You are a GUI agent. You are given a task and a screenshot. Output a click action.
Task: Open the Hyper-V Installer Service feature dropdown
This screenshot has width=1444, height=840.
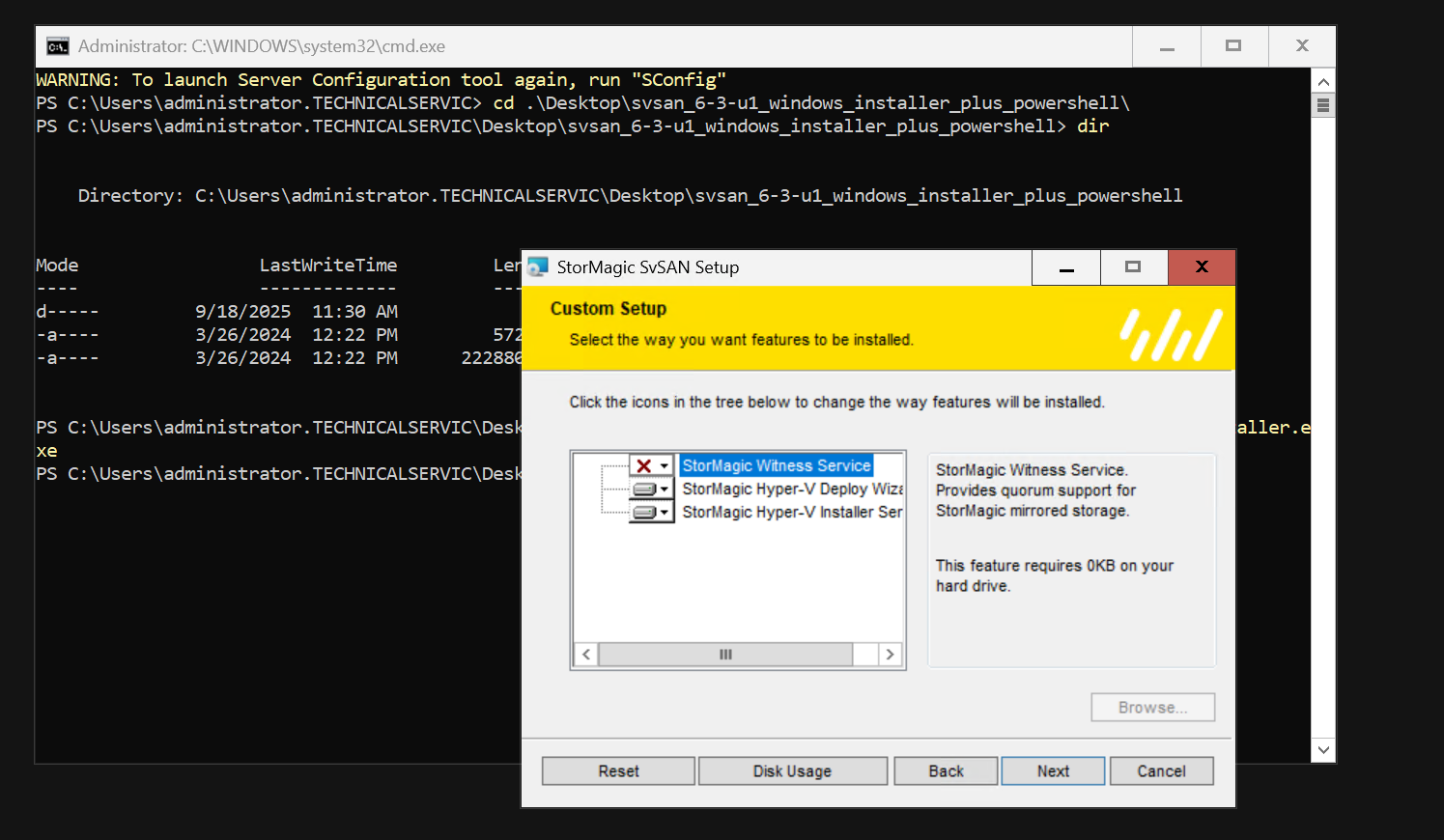664,512
